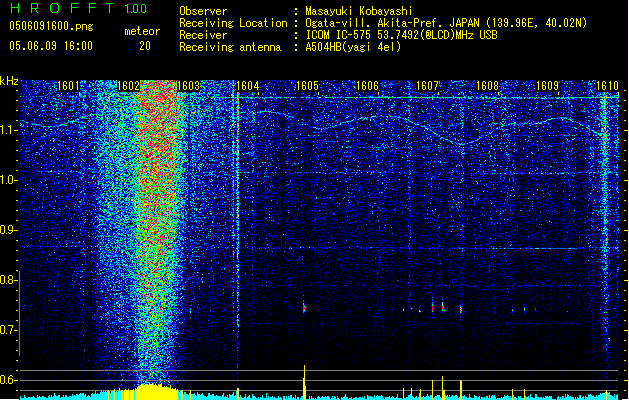Image resolution: width=629 pixels, height=400 pixels.
Task: Click the Receiving antenna label
Action: [230, 47]
